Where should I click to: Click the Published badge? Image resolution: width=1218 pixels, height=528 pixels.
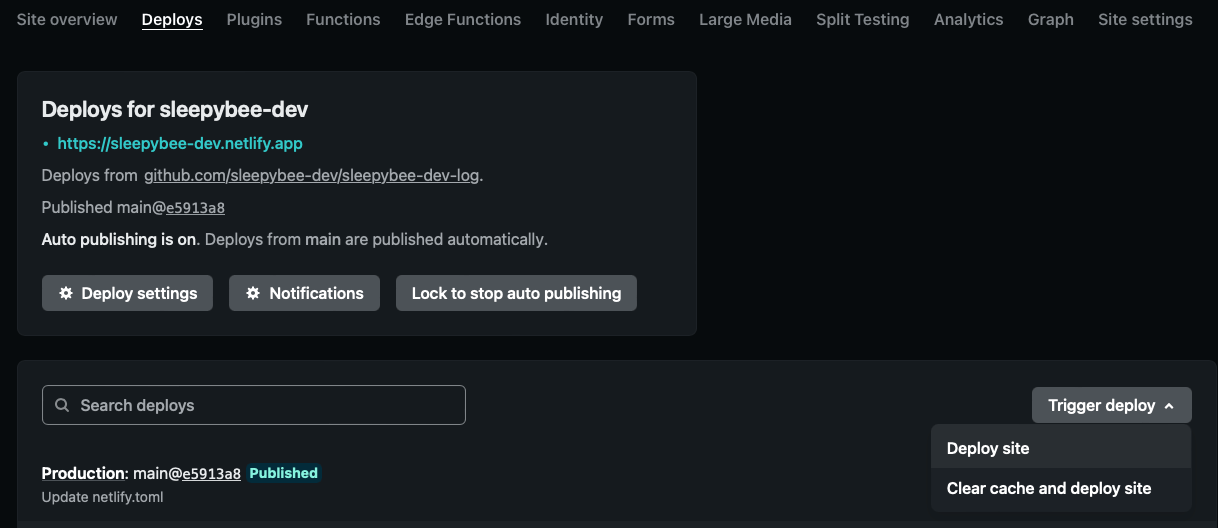[x=284, y=473]
